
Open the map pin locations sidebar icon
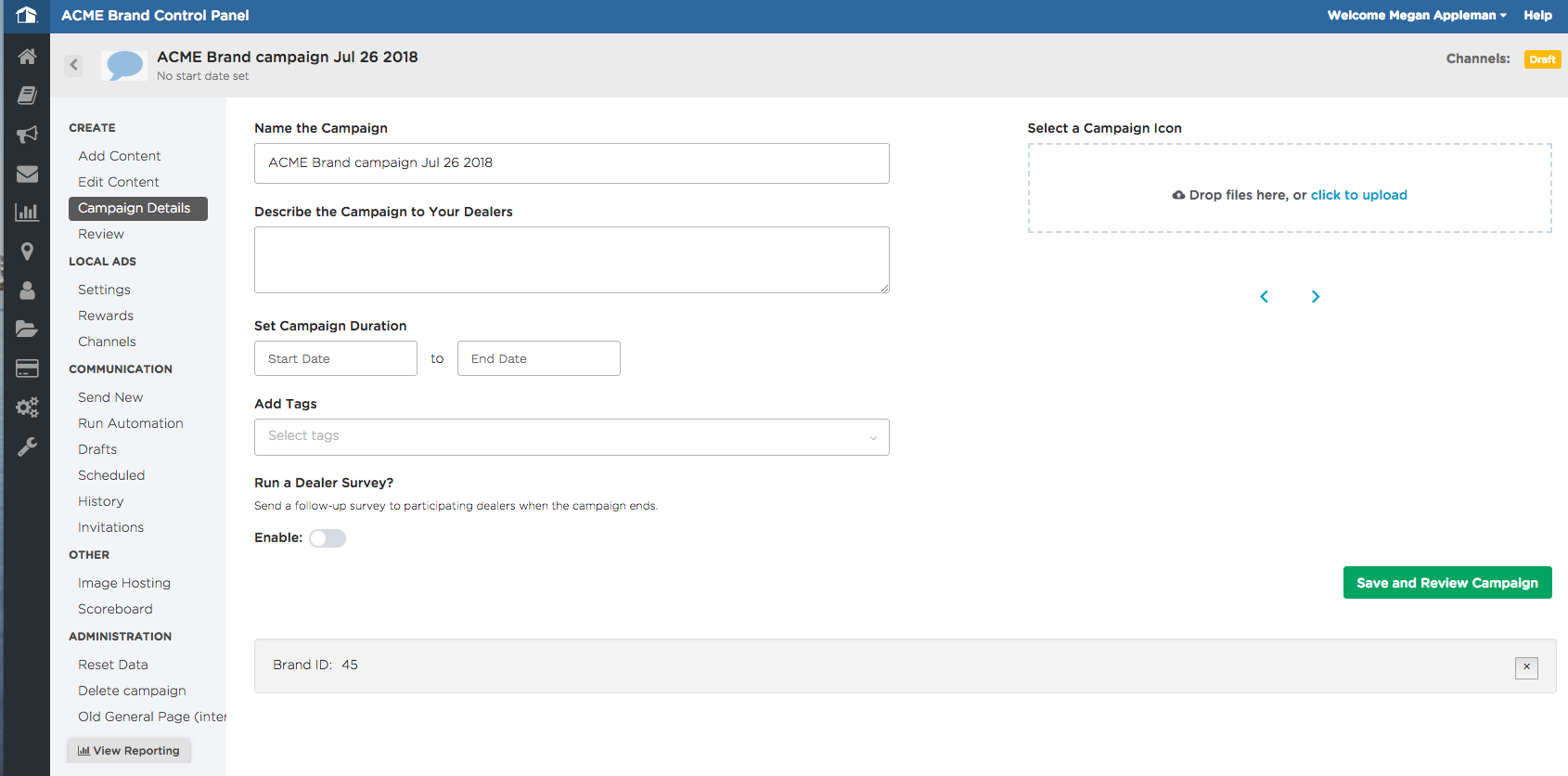[27, 252]
